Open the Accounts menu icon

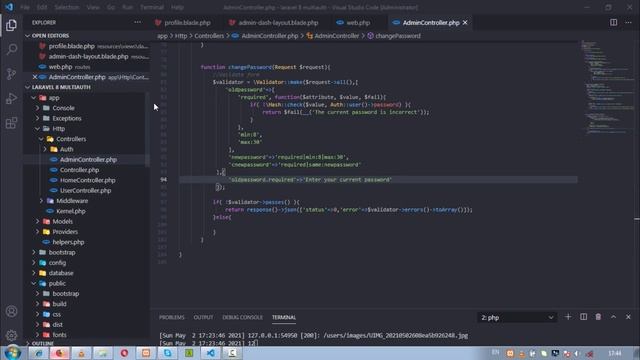(x=11, y=311)
